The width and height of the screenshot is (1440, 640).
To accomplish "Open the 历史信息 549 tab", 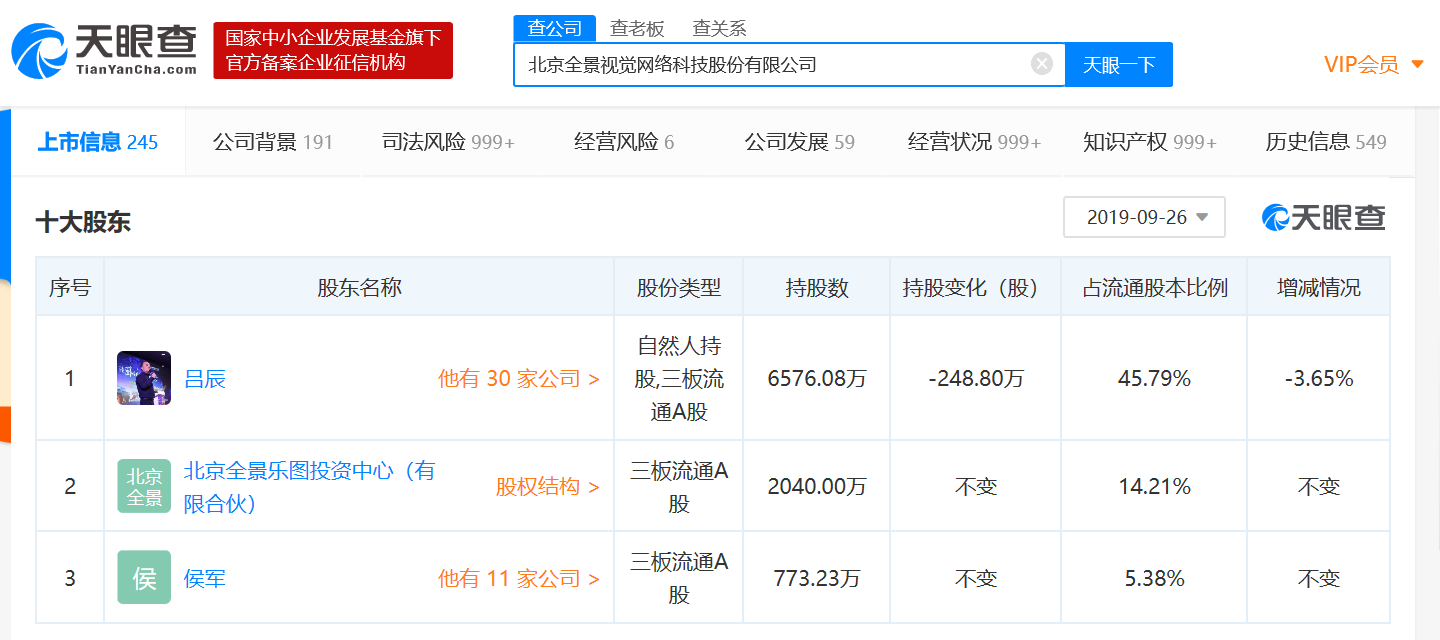I will click(x=1326, y=142).
